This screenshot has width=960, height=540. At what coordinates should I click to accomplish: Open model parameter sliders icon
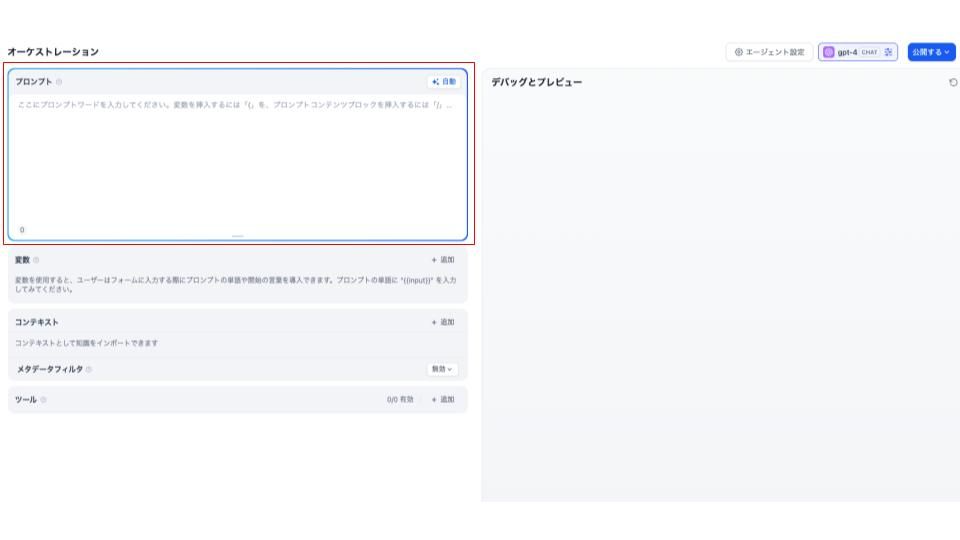pos(889,52)
